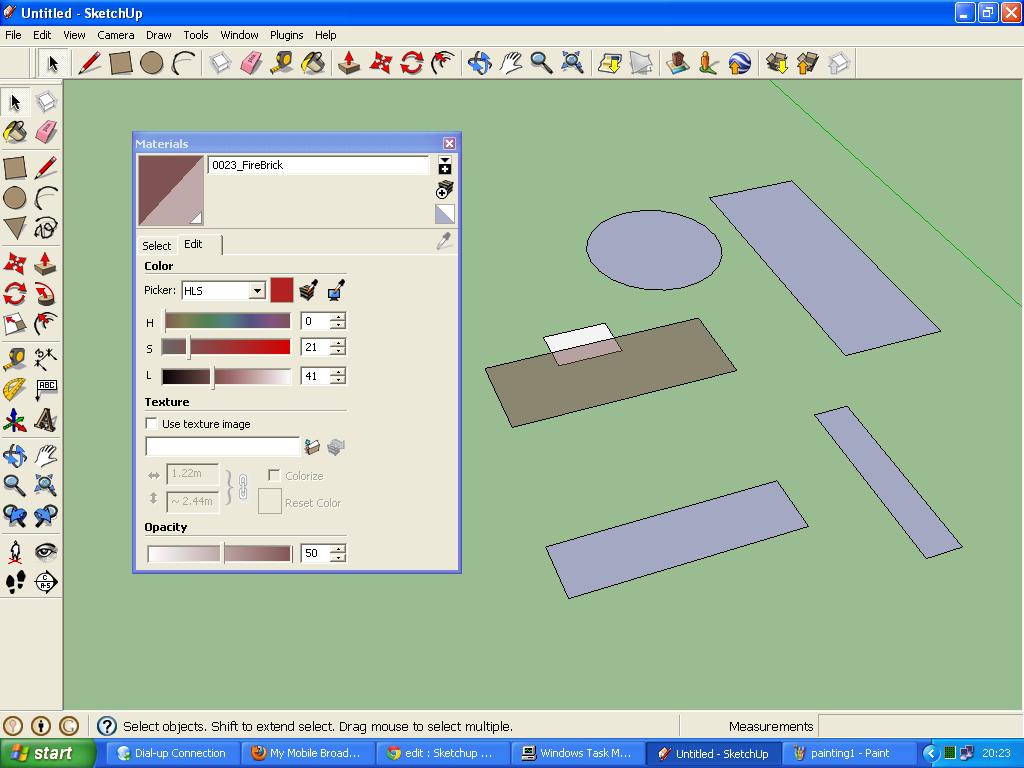Open the Camera menu

coord(116,35)
